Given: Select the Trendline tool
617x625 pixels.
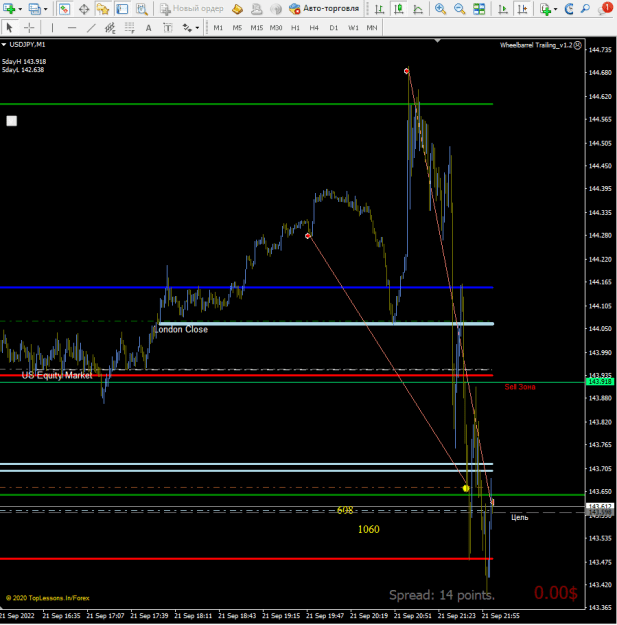Looking at the screenshot, I should [x=91, y=28].
